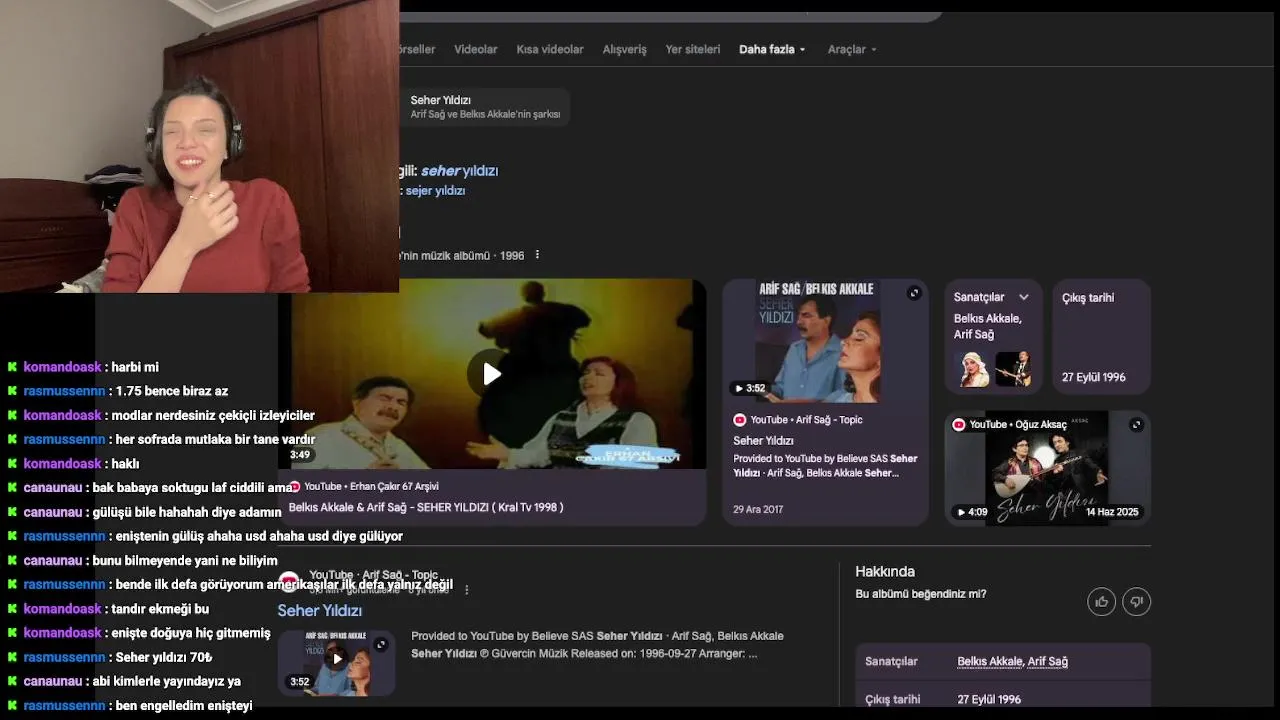
Task: Open the album cover thumbnail with 3:52
Action: [825, 341]
